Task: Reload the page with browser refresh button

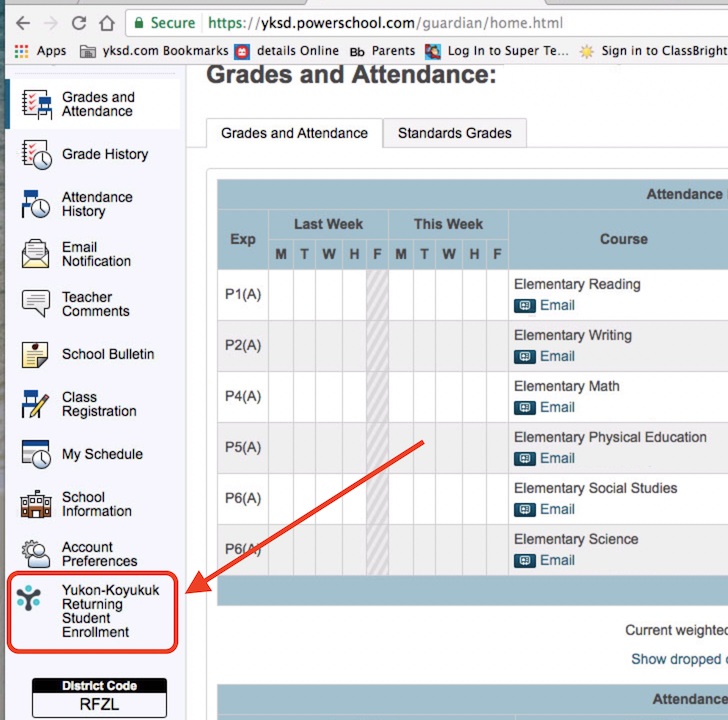Action: [79, 23]
